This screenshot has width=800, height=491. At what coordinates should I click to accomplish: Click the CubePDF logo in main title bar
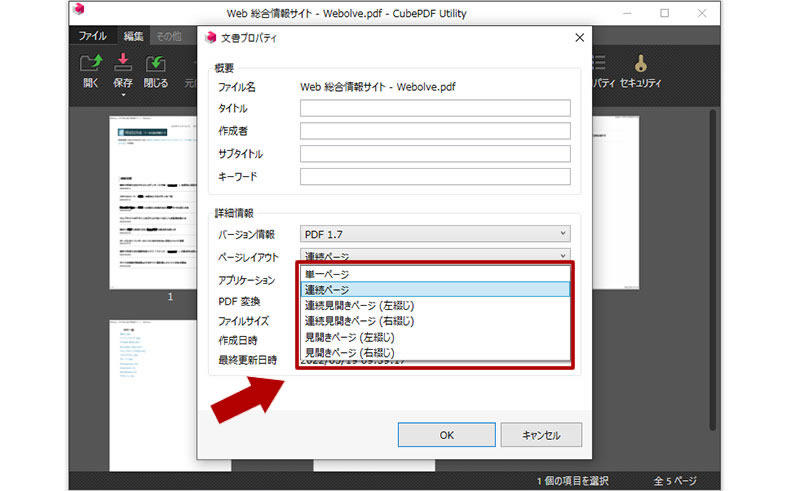79,9
